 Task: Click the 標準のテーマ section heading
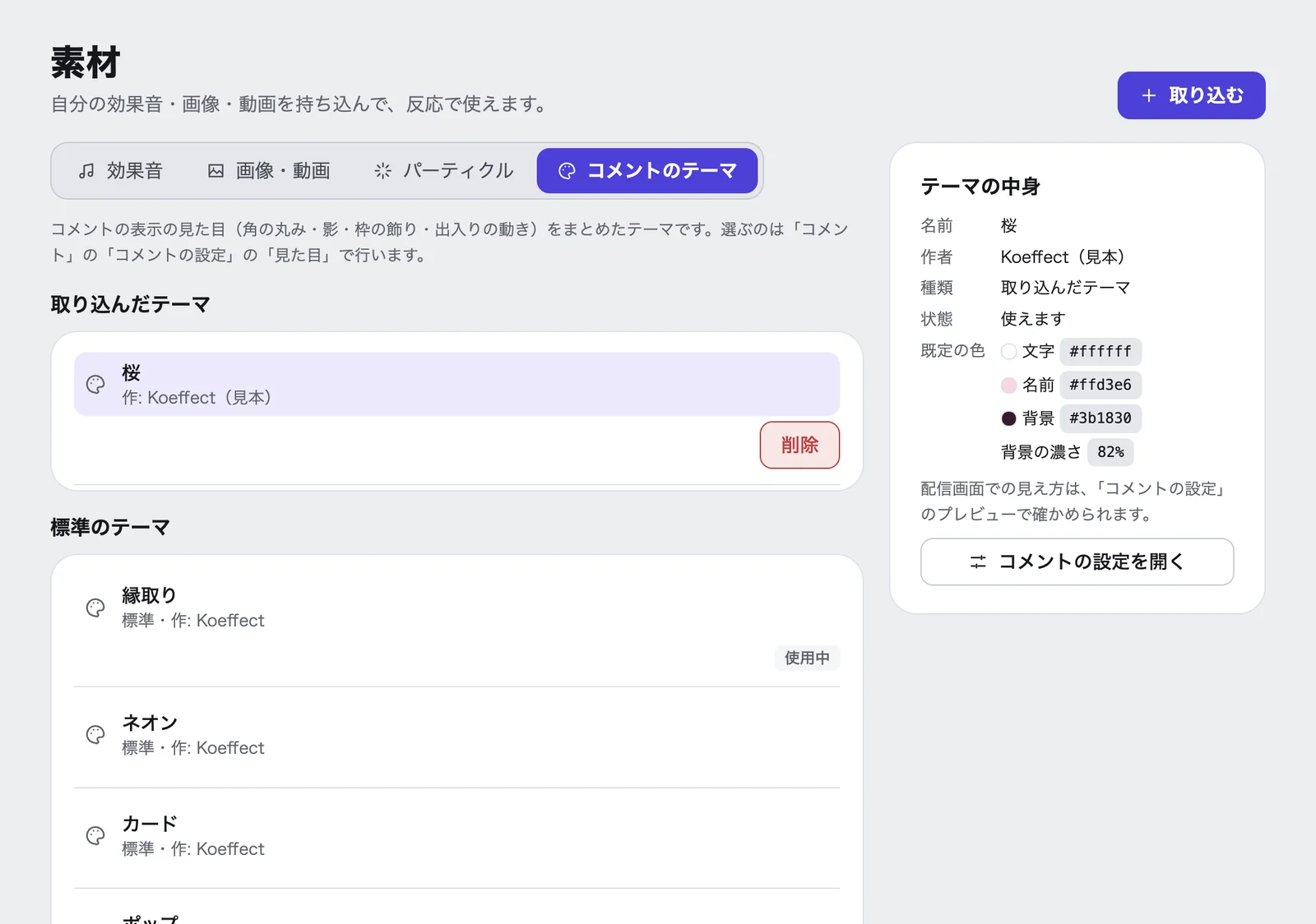[110, 527]
